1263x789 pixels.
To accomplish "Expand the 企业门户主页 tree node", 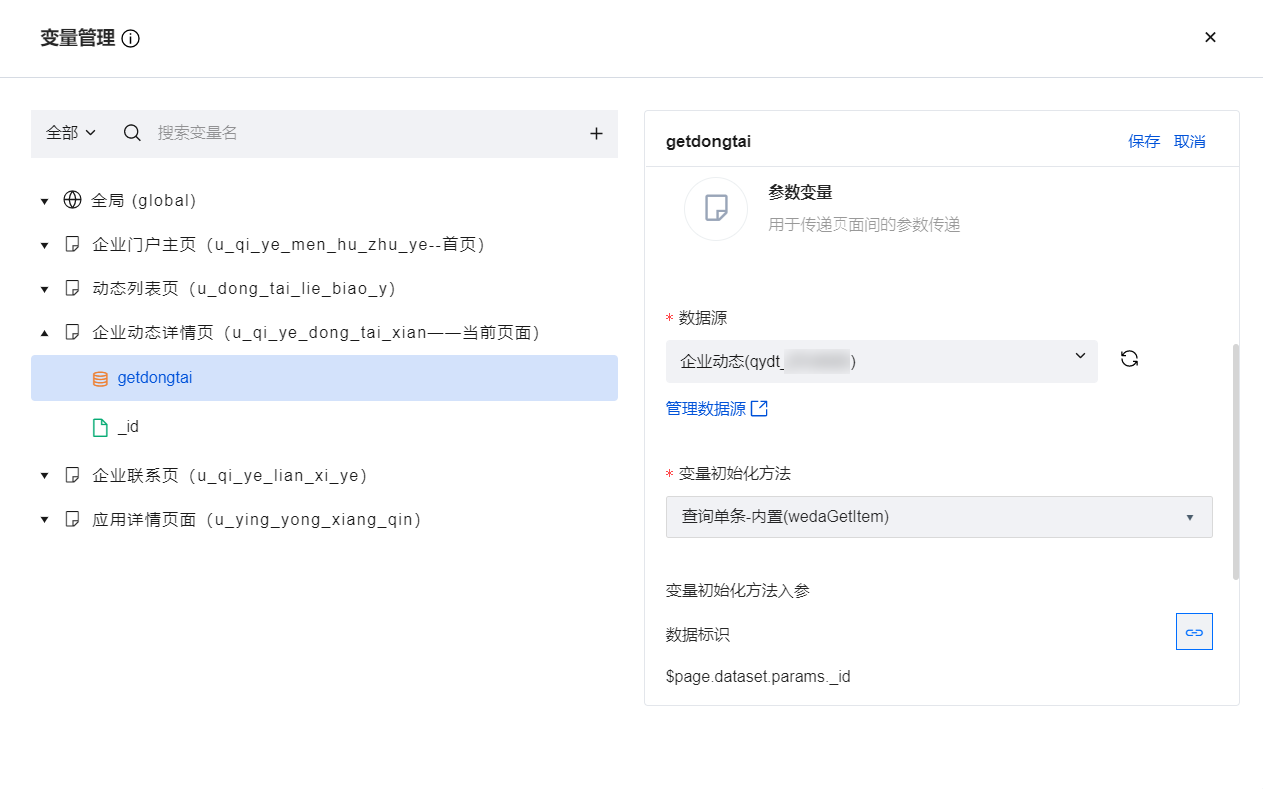I will point(44,245).
